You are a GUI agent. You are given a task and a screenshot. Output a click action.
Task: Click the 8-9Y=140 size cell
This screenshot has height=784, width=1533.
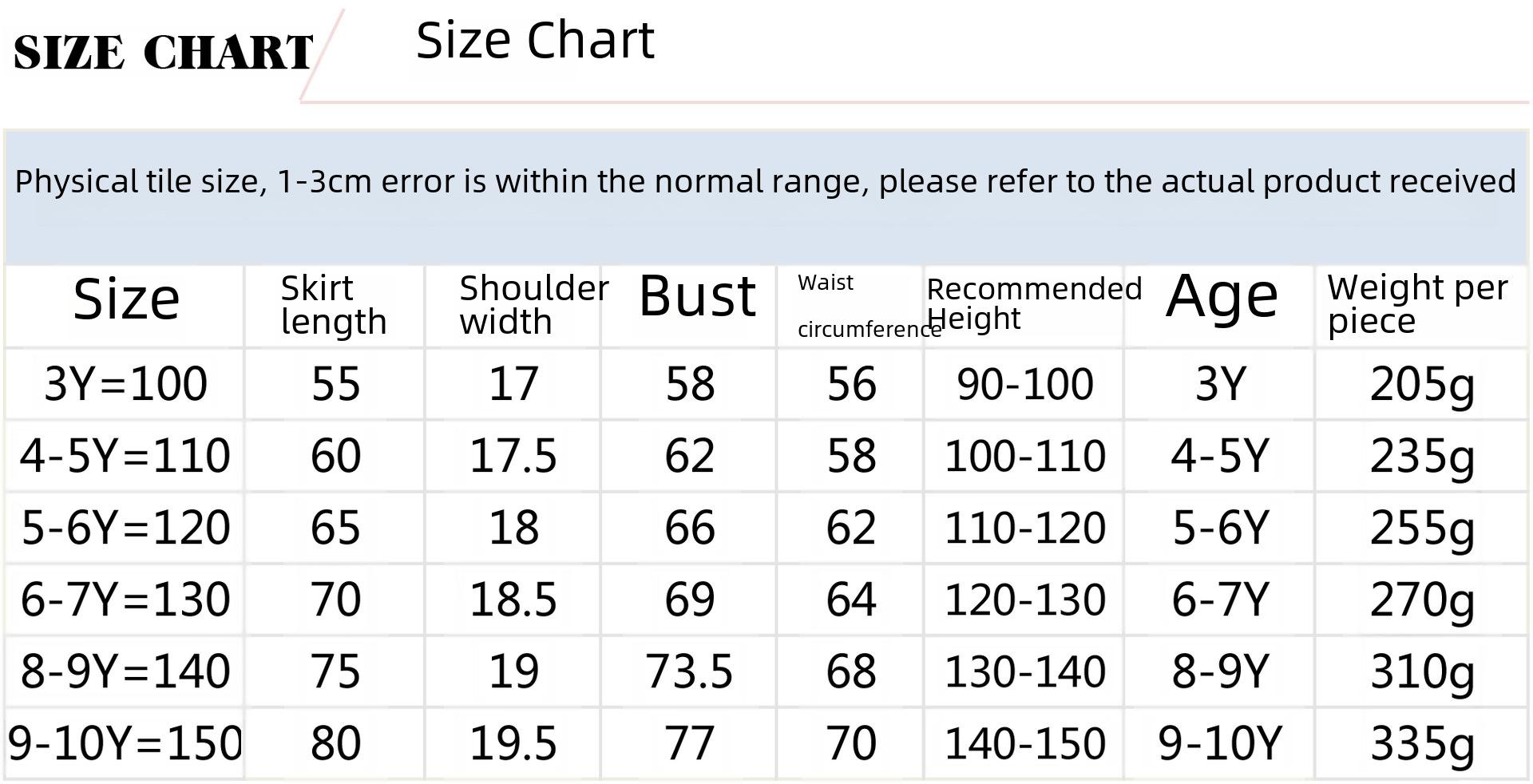(125, 671)
